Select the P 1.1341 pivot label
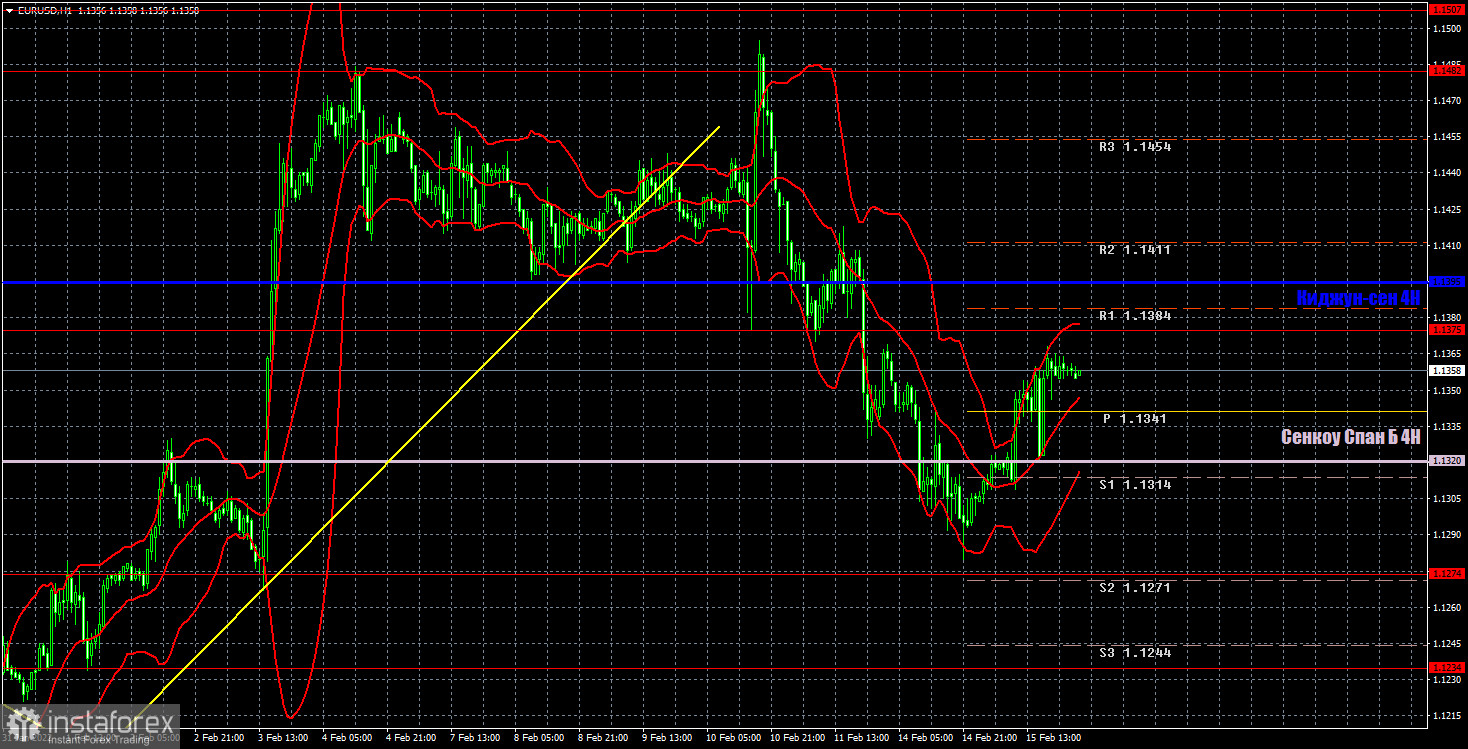This screenshot has width=1468, height=749. (x=1134, y=419)
